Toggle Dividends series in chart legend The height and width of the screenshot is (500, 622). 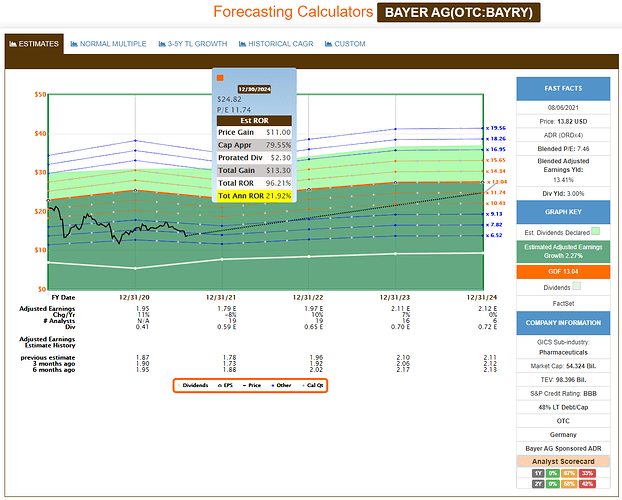[193, 385]
